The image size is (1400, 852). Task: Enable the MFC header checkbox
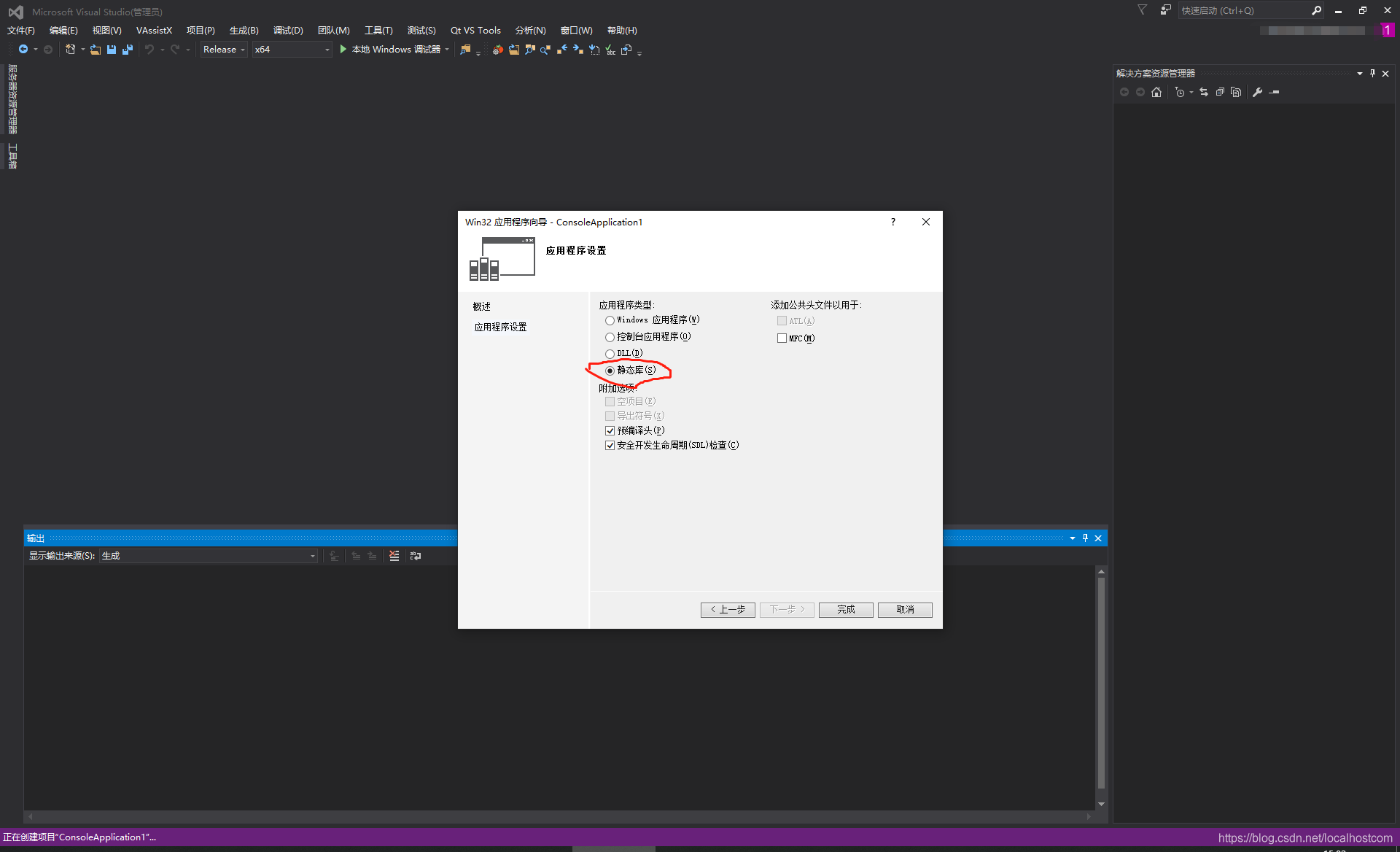click(x=782, y=338)
